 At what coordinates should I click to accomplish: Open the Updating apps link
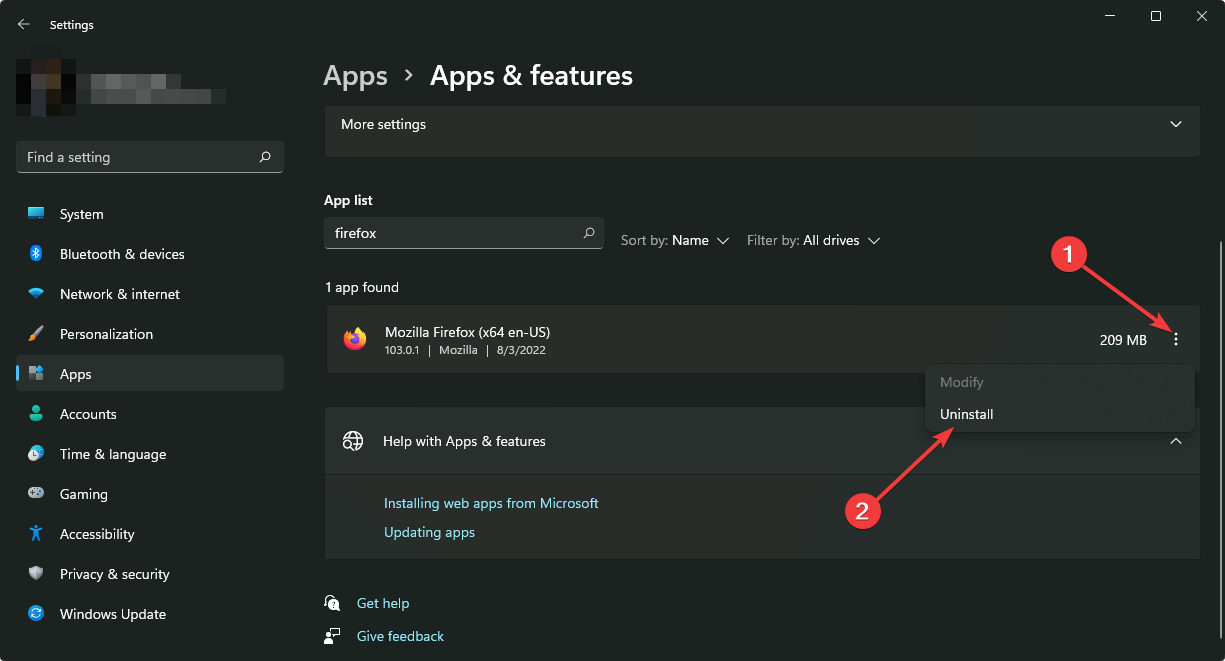pyautogui.click(x=429, y=533)
